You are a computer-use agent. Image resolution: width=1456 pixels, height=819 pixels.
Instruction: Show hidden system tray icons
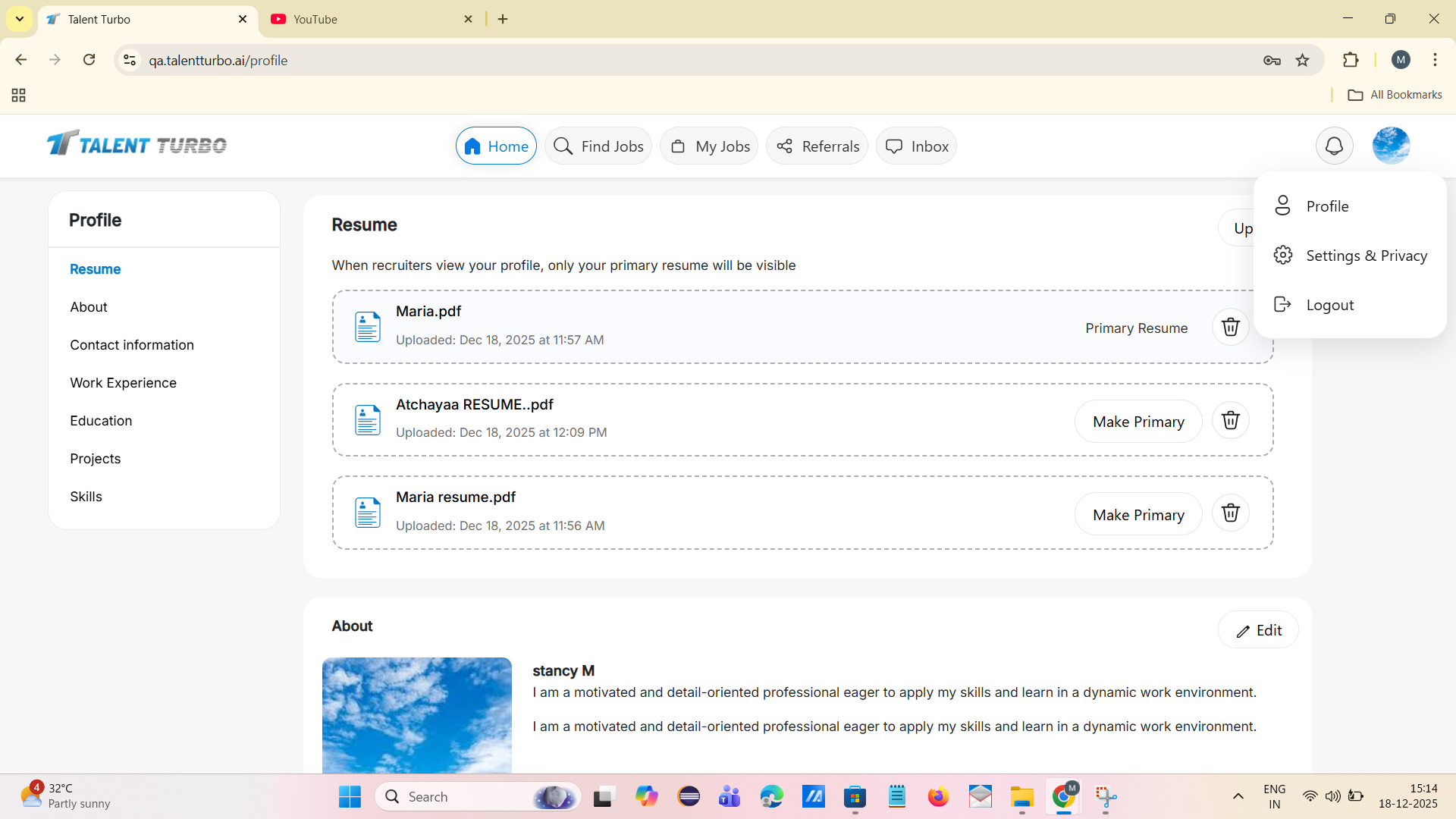[1238, 796]
